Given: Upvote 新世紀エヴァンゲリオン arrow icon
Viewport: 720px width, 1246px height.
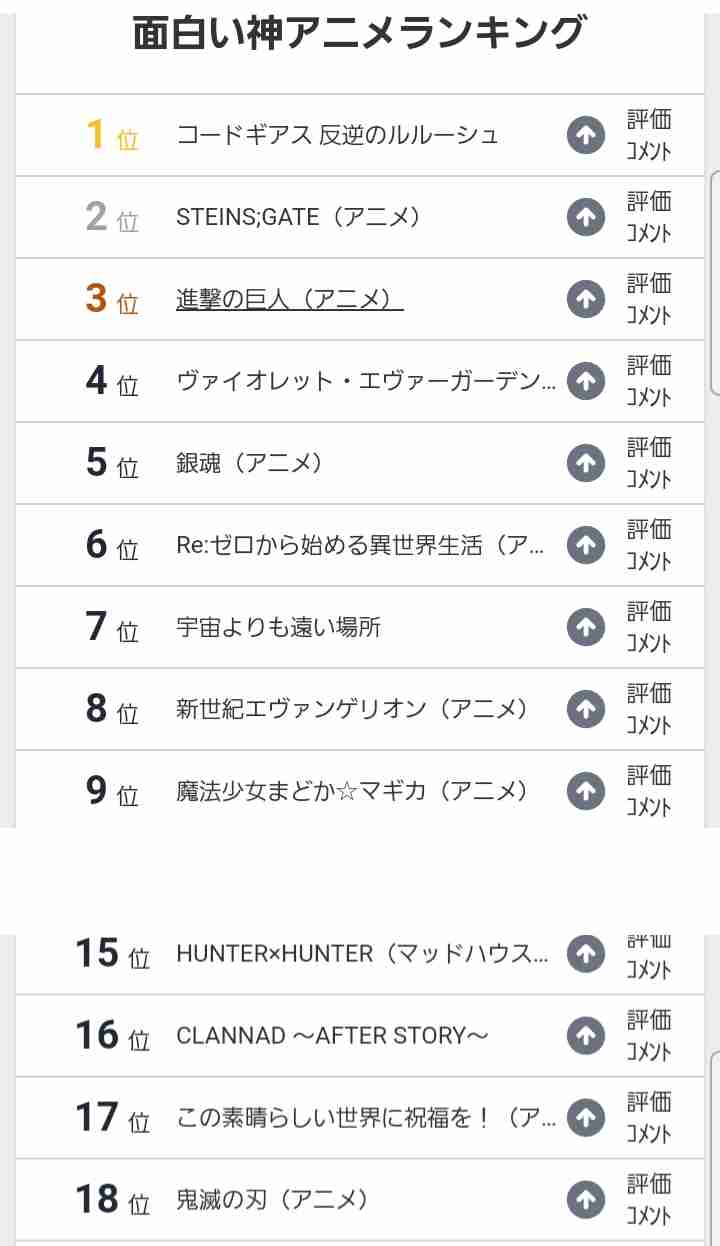Looking at the screenshot, I should tap(586, 709).
